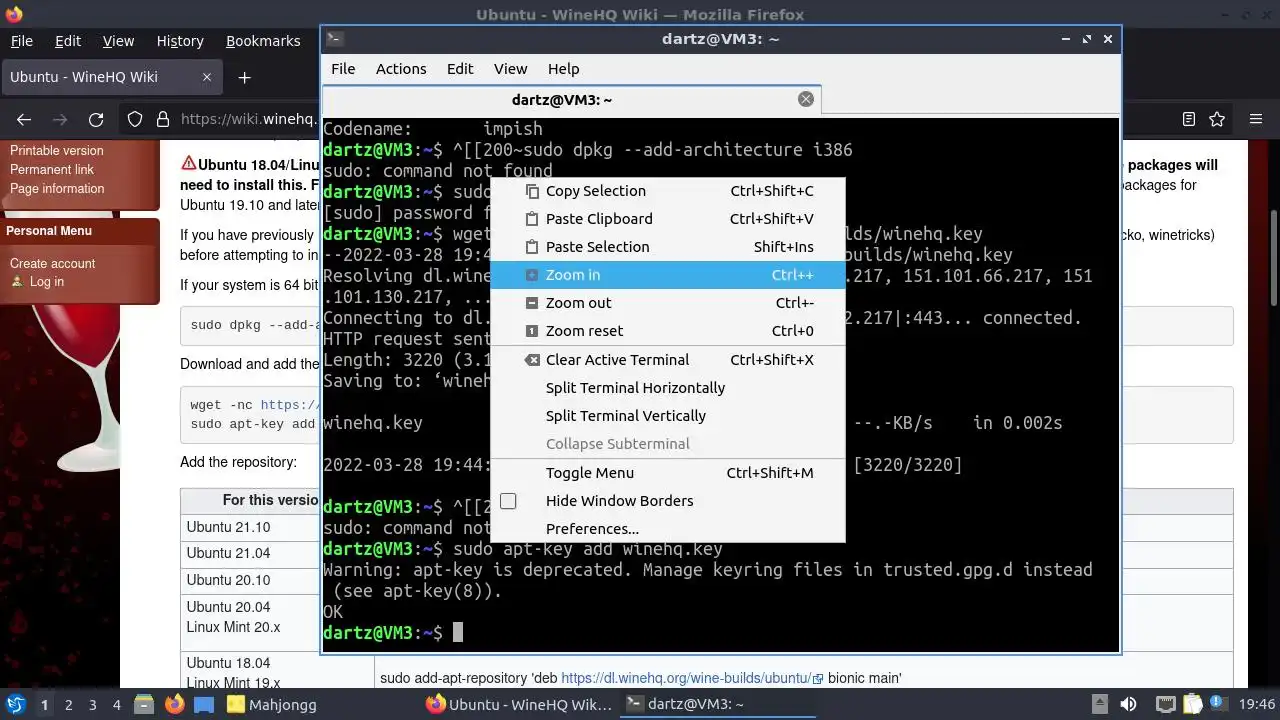This screenshot has width=1280, height=720.
Task: Choose Zoom out in the context menu
Action: (x=667, y=303)
